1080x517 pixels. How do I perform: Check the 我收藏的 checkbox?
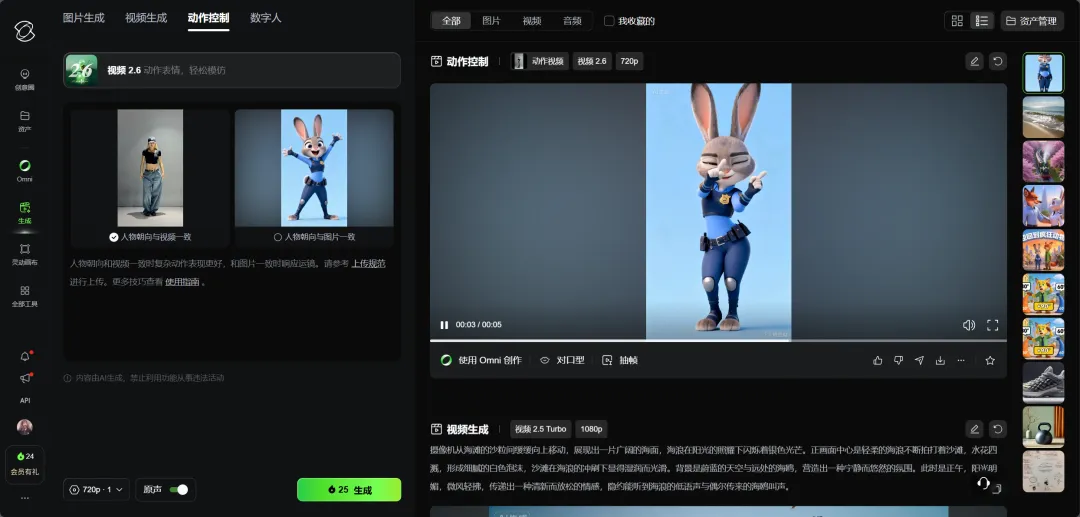tap(609, 21)
